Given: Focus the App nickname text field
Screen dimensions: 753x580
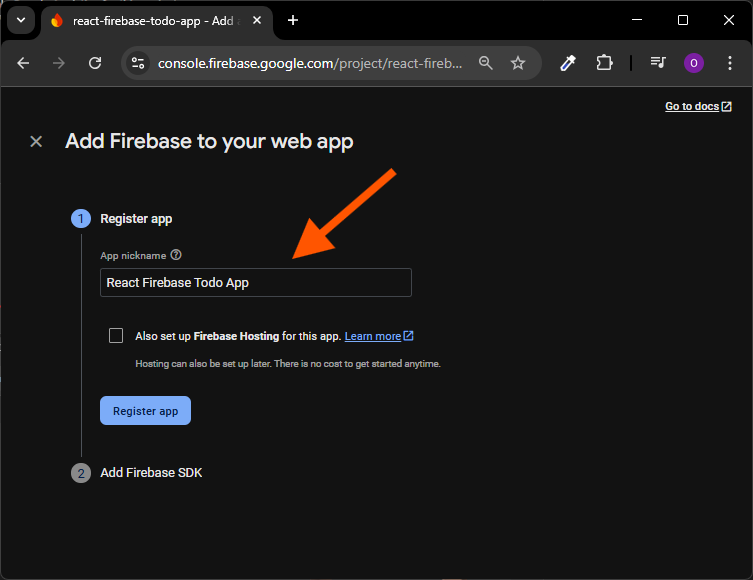Looking at the screenshot, I should coord(255,282).
